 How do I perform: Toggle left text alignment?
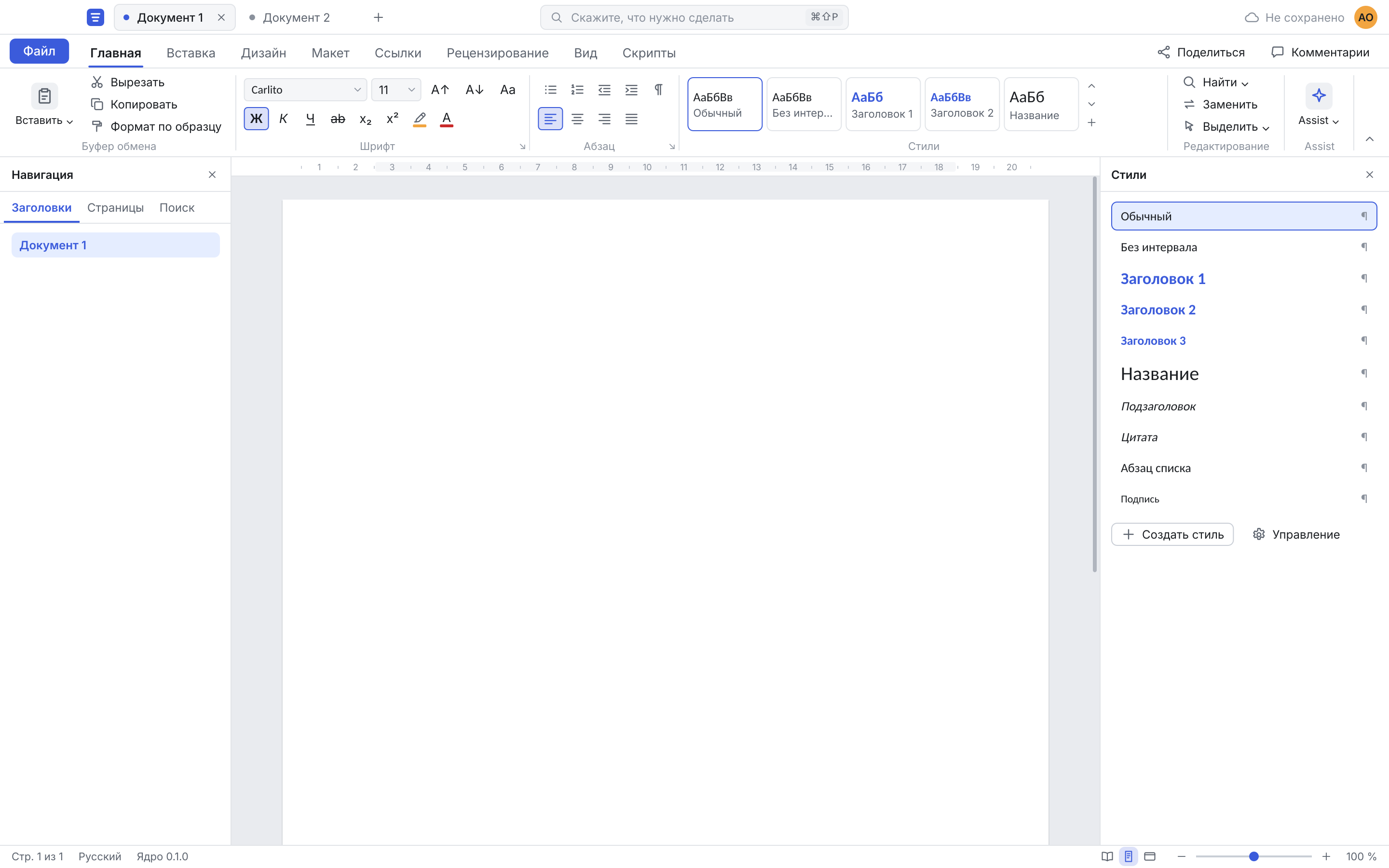click(x=550, y=119)
